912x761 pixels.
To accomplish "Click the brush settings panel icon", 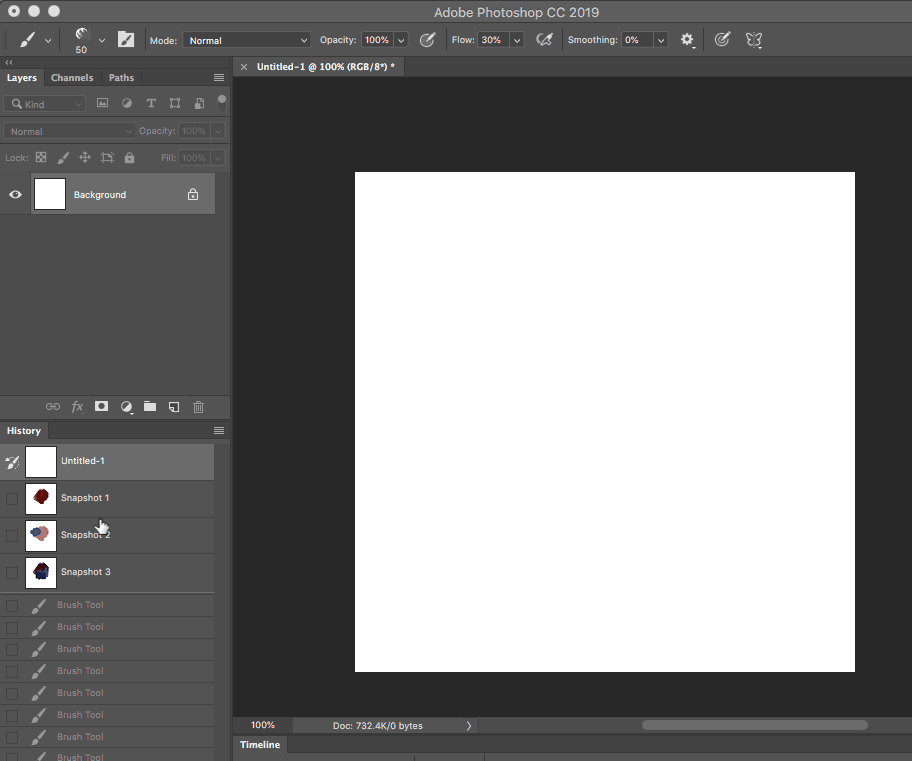I will (x=125, y=40).
